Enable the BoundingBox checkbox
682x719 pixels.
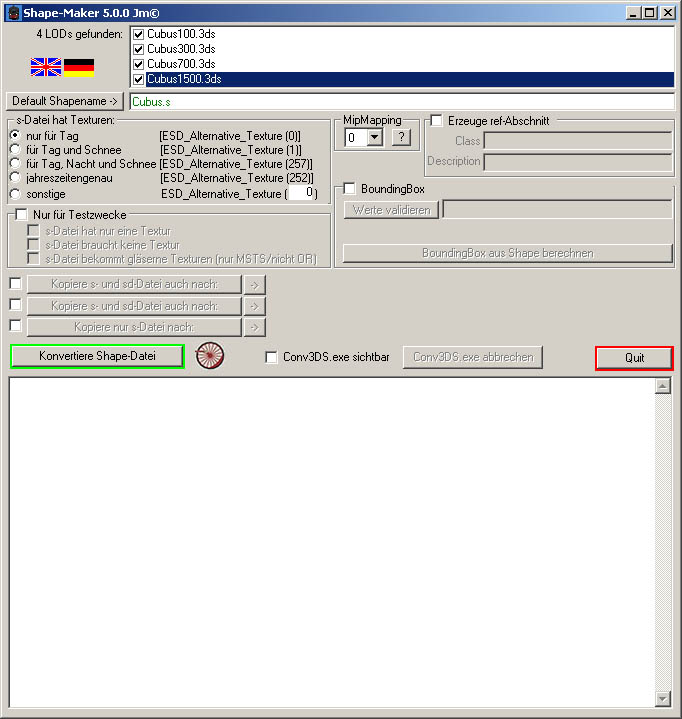350,189
